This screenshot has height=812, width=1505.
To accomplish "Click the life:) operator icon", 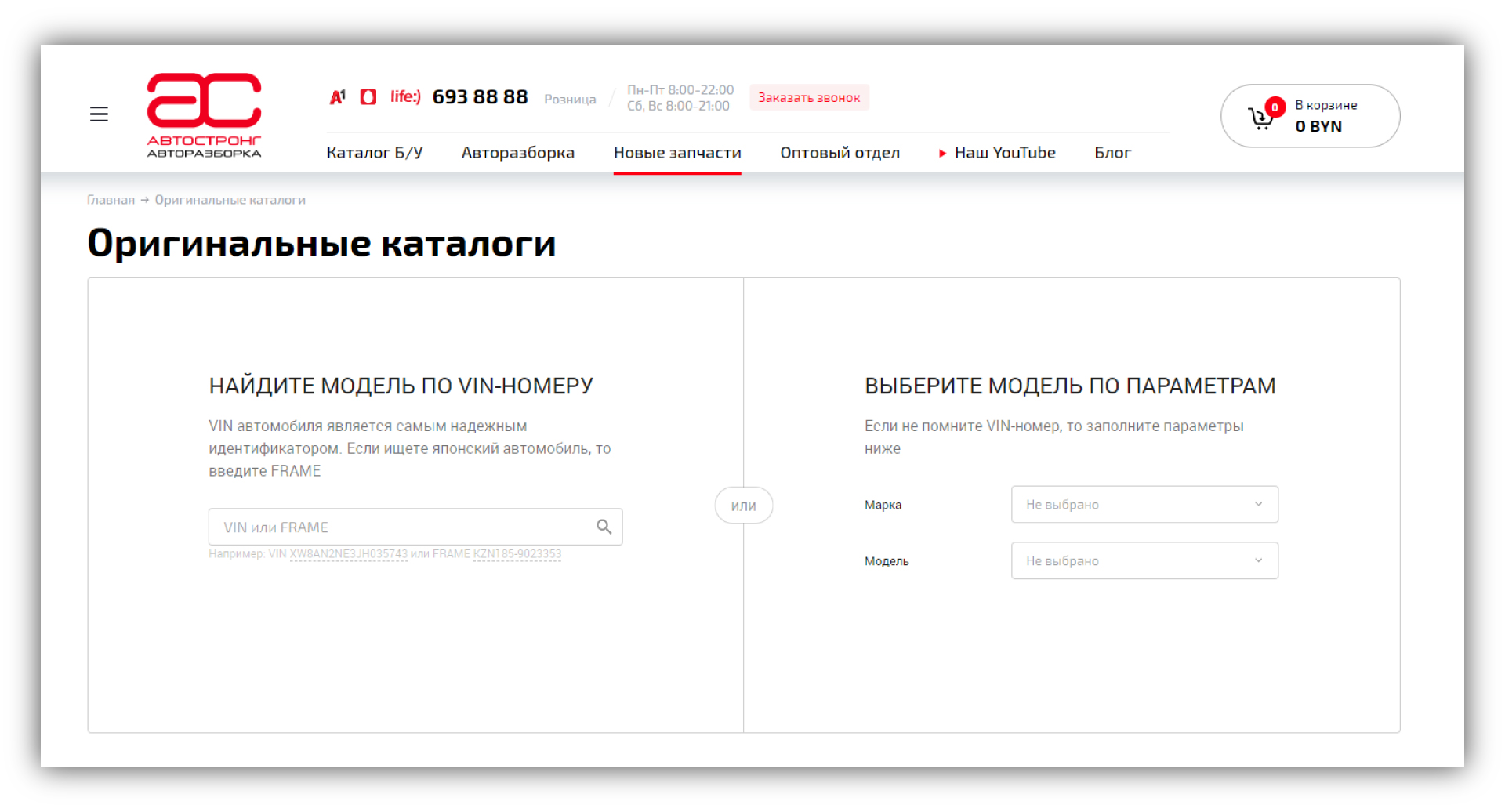I will click(x=405, y=96).
